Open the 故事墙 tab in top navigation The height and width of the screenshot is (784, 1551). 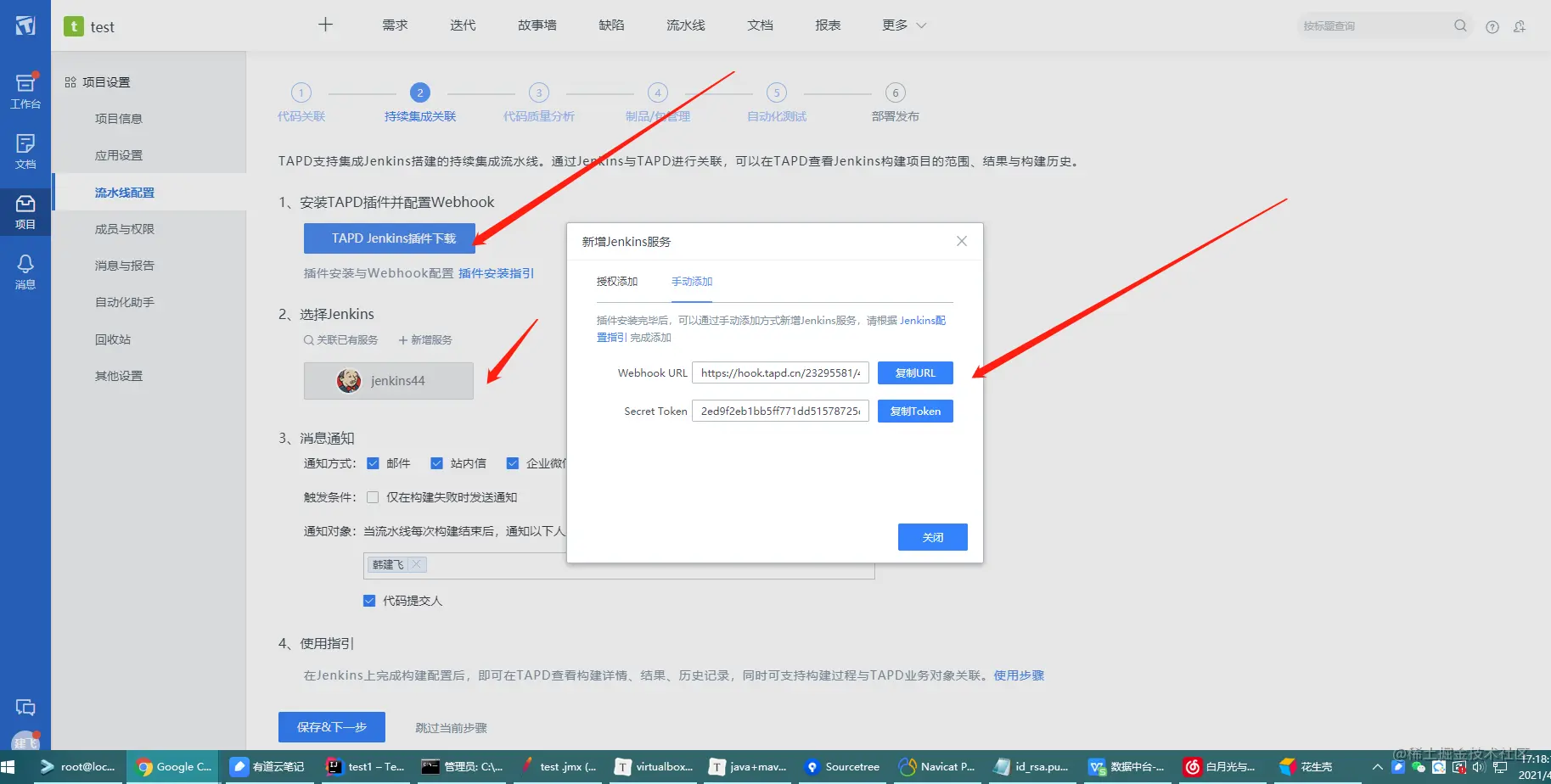click(x=537, y=25)
